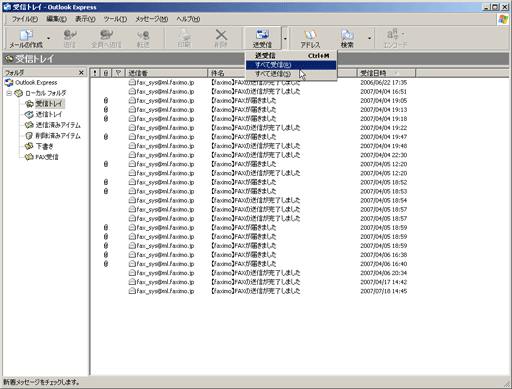Viewport: 512px width, 389px height.
Task: Select ローカル フォルダ in folder tree
Action: click(40, 93)
